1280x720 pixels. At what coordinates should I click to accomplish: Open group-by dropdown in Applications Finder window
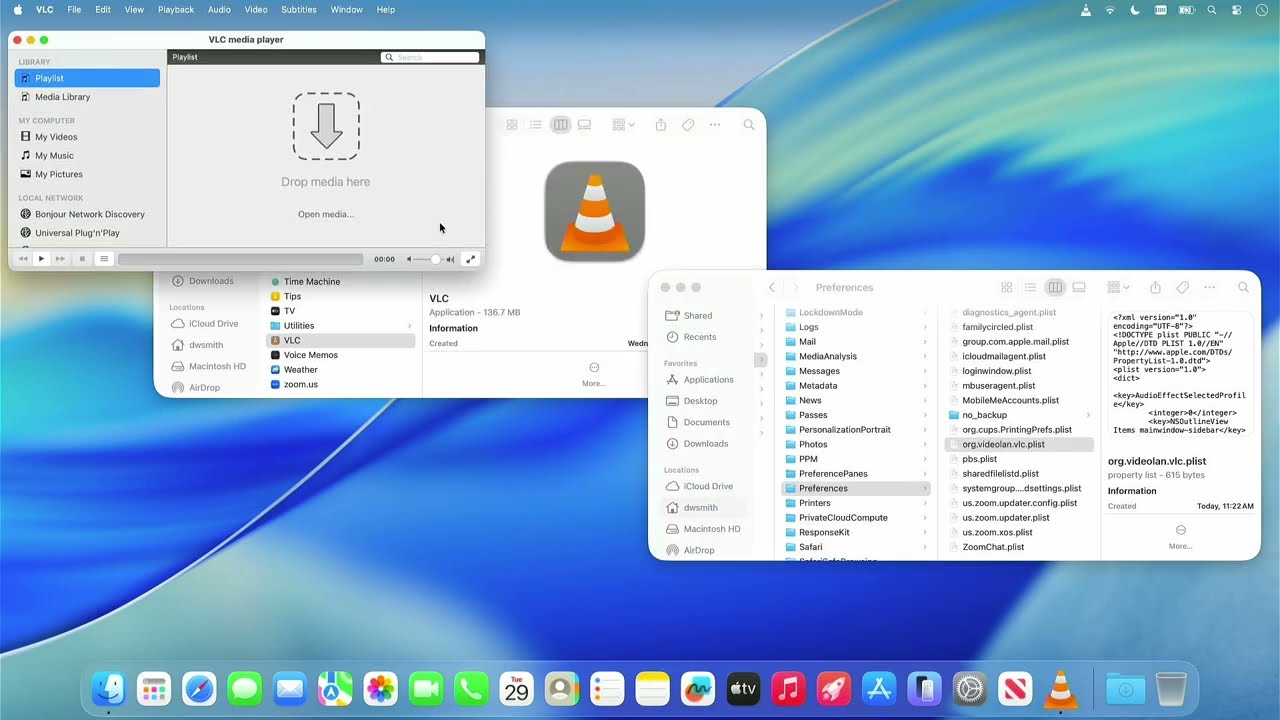(623, 125)
